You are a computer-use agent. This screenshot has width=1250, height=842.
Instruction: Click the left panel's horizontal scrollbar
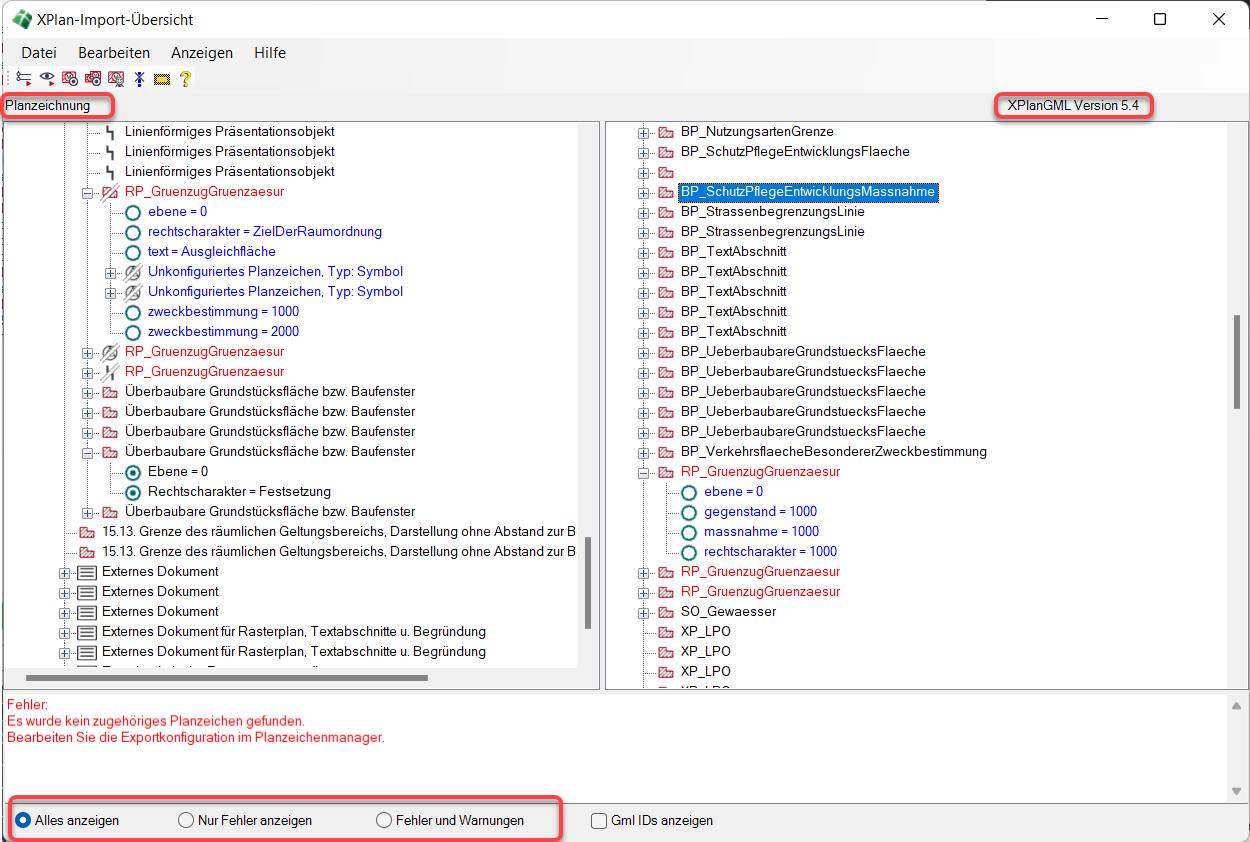pyautogui.click(x=227, y=678)
